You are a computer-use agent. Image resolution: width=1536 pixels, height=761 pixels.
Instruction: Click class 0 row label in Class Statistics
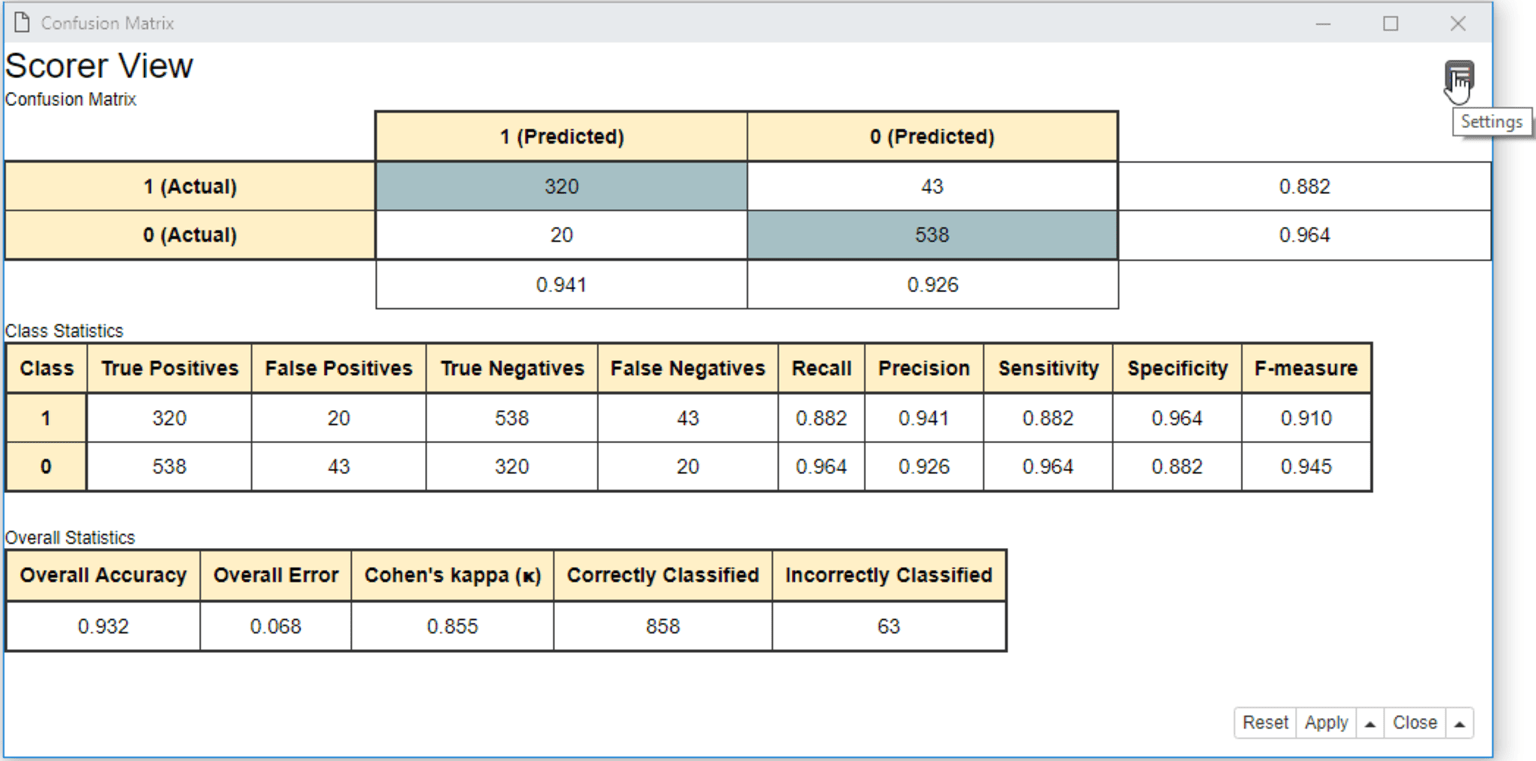pos(46,466)
